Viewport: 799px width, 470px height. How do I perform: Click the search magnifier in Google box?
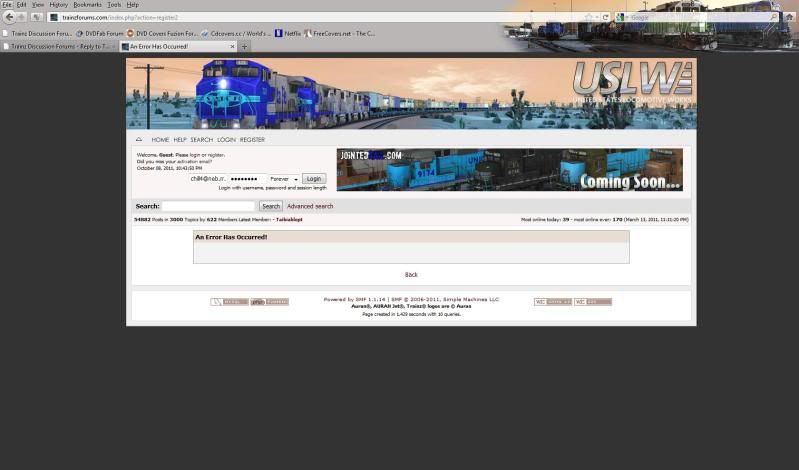point(774,17)
